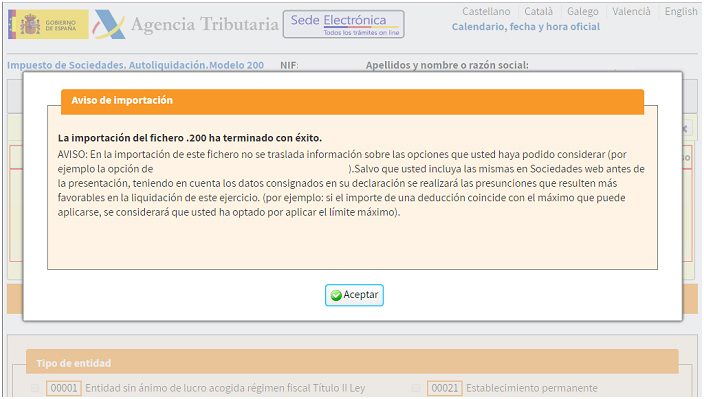Switch language to Castellano
Viewport: 704px width, 399px height.
486,11
